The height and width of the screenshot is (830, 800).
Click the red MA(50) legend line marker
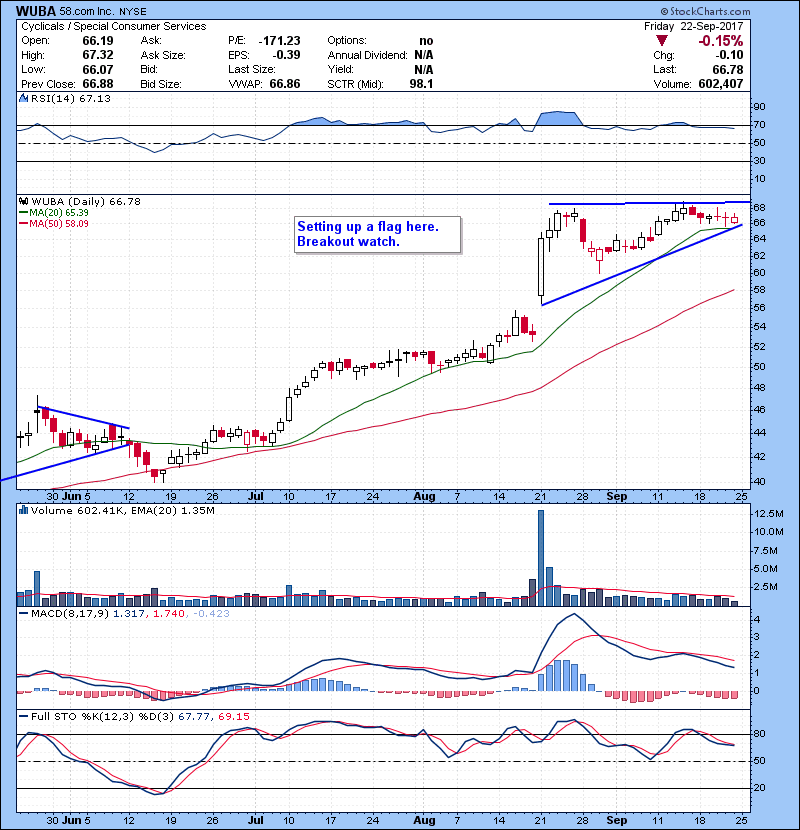coord(24,223)
